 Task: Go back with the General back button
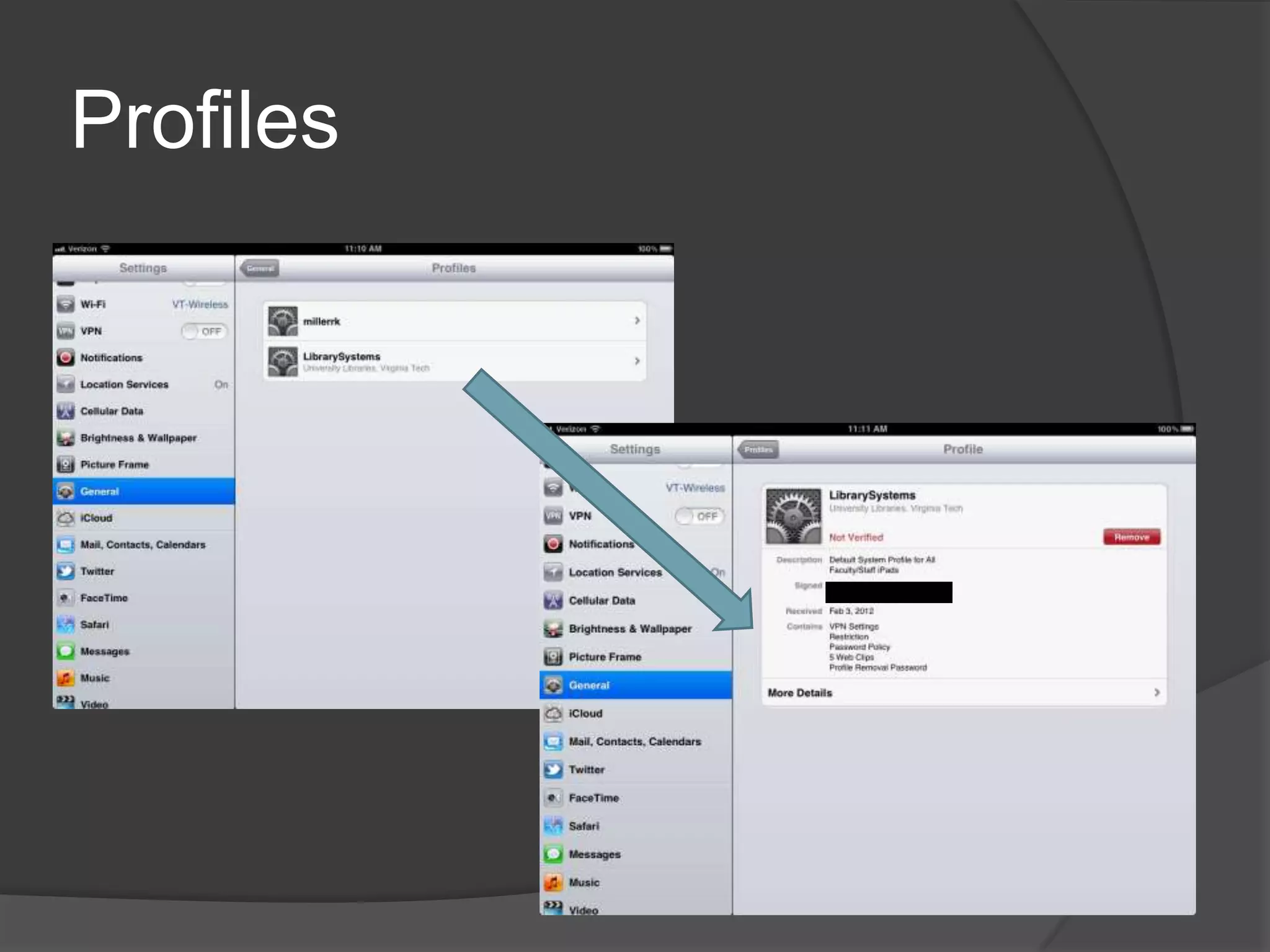(260, 268)
